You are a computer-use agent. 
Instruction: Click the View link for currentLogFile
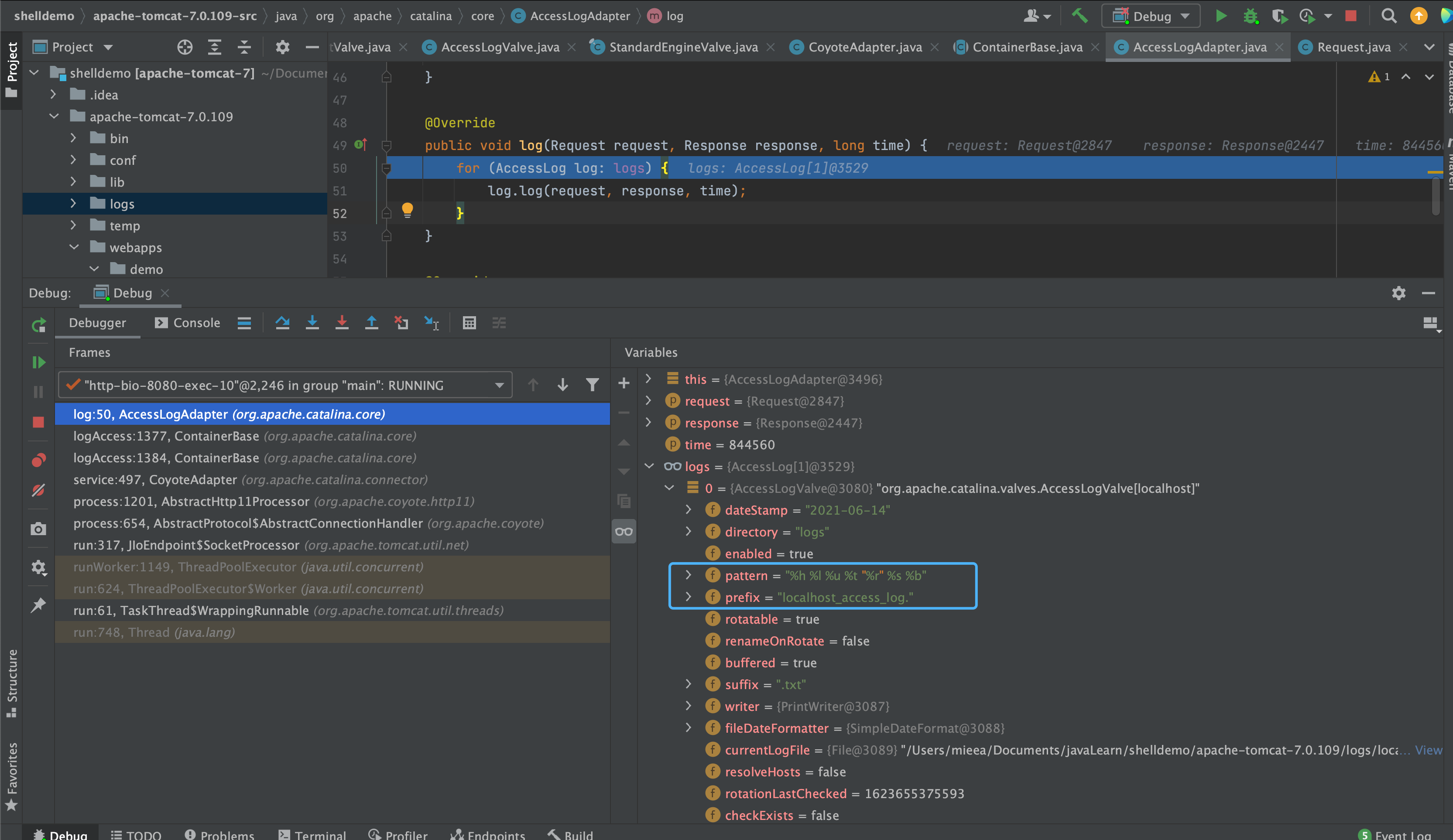point(1428,750)
